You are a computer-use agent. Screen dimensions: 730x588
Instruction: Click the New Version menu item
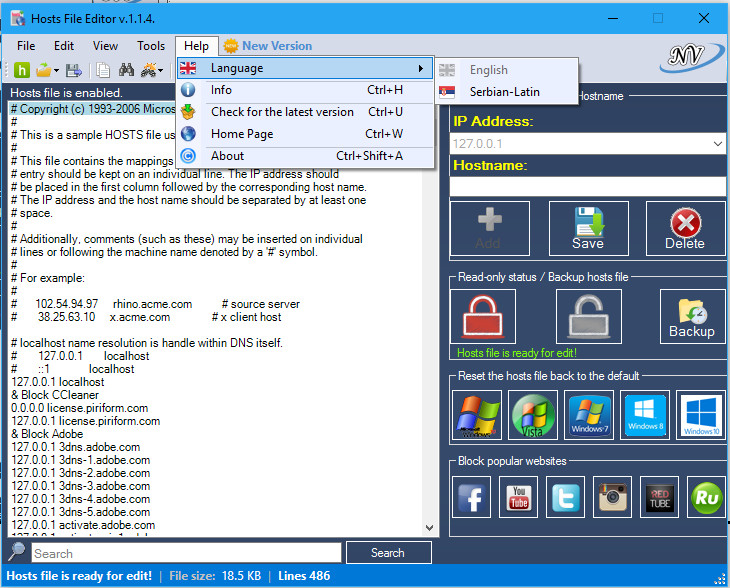click(268, 46)
